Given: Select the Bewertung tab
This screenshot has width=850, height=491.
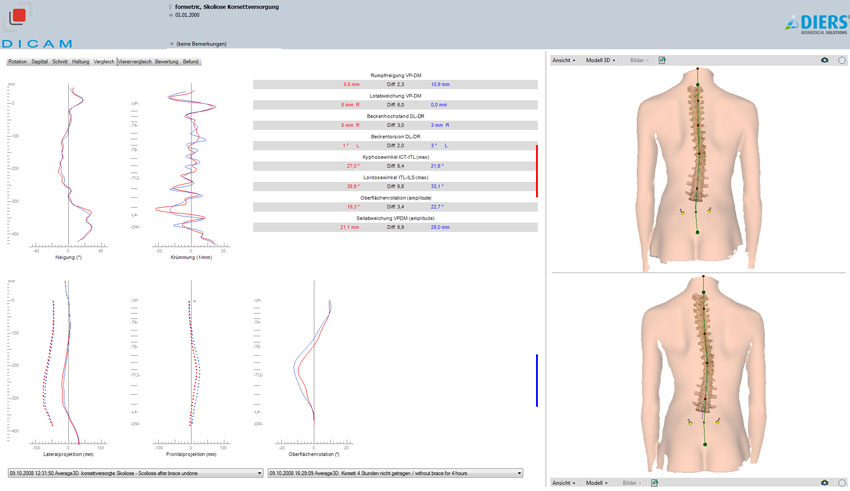Looking at the screenshot, I should click(166, 62).
